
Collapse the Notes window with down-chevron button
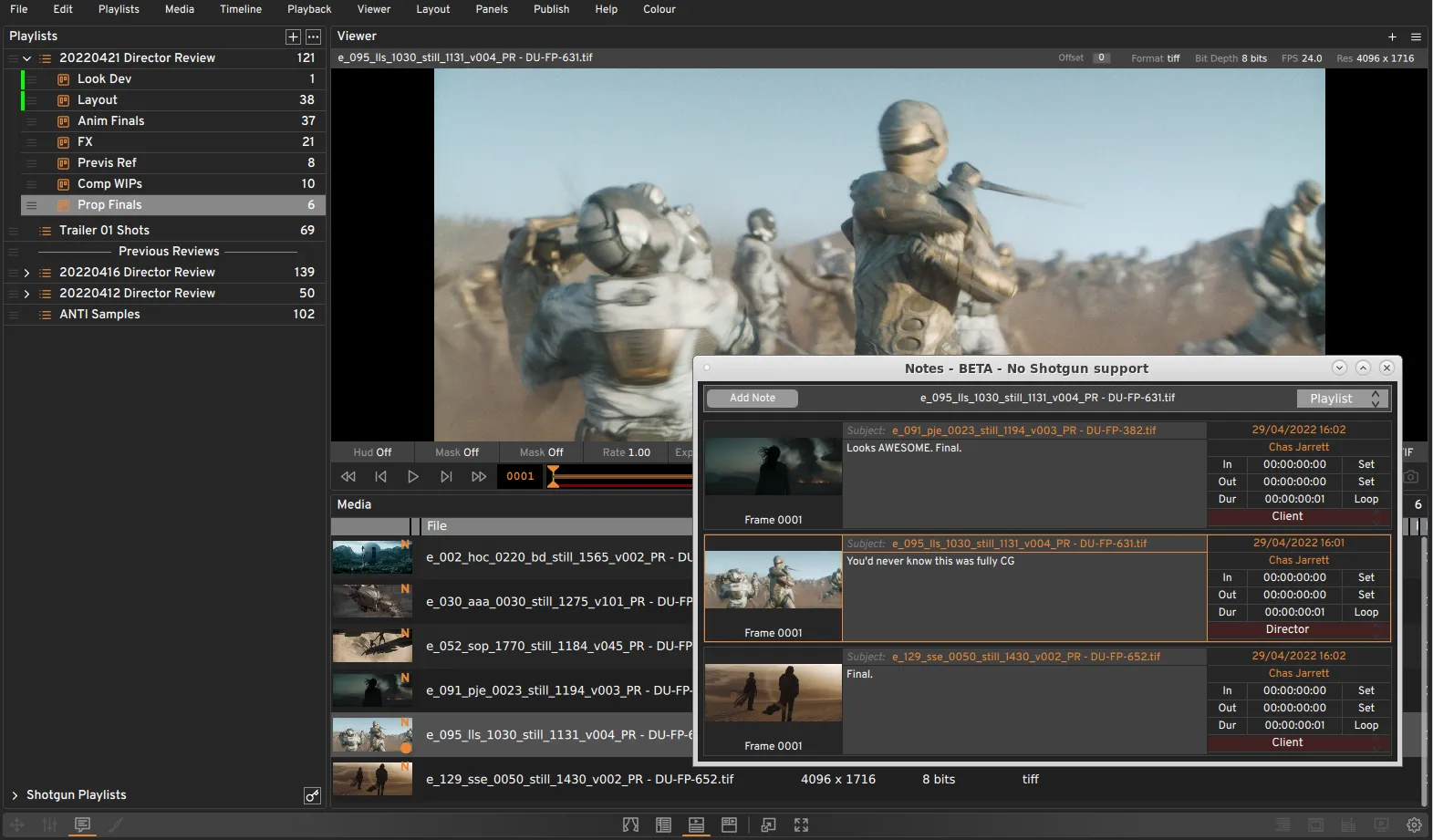pos(1339,368)
